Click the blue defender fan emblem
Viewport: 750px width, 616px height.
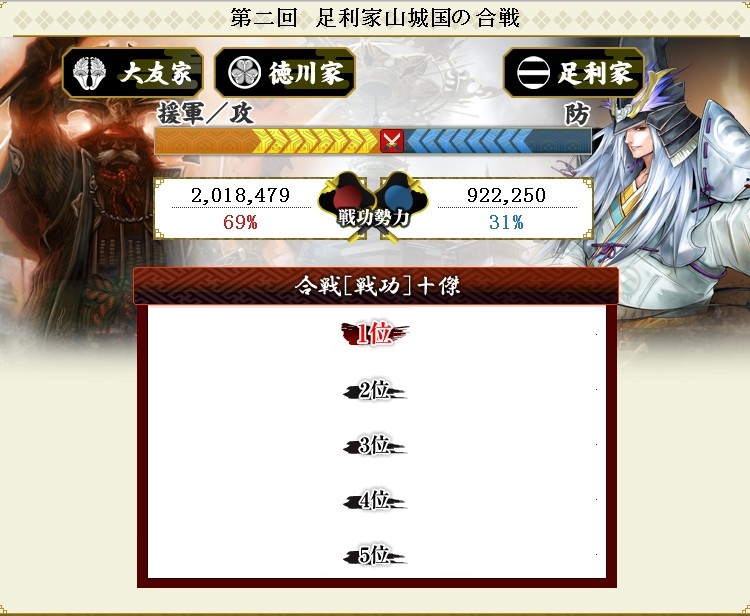tap(400, 197)
